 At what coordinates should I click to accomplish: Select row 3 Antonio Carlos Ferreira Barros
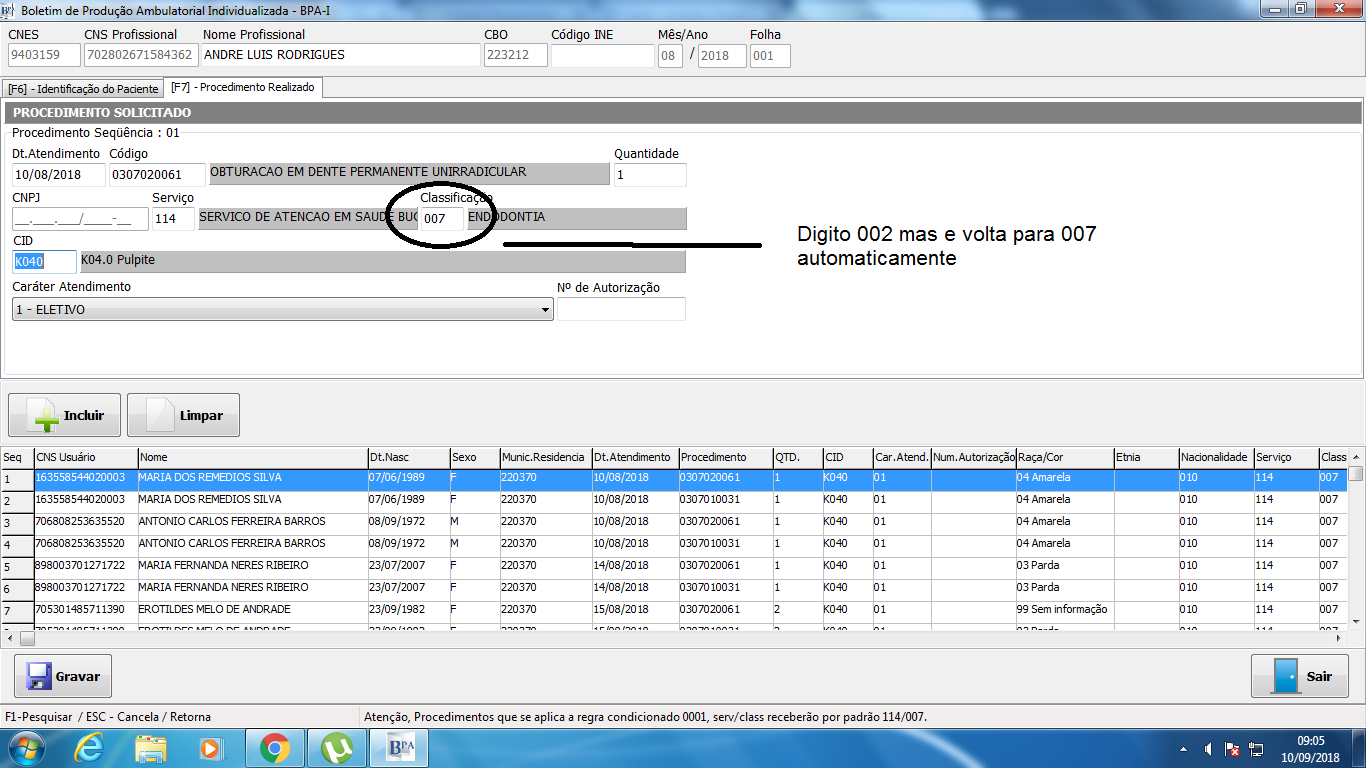[231, 521]
